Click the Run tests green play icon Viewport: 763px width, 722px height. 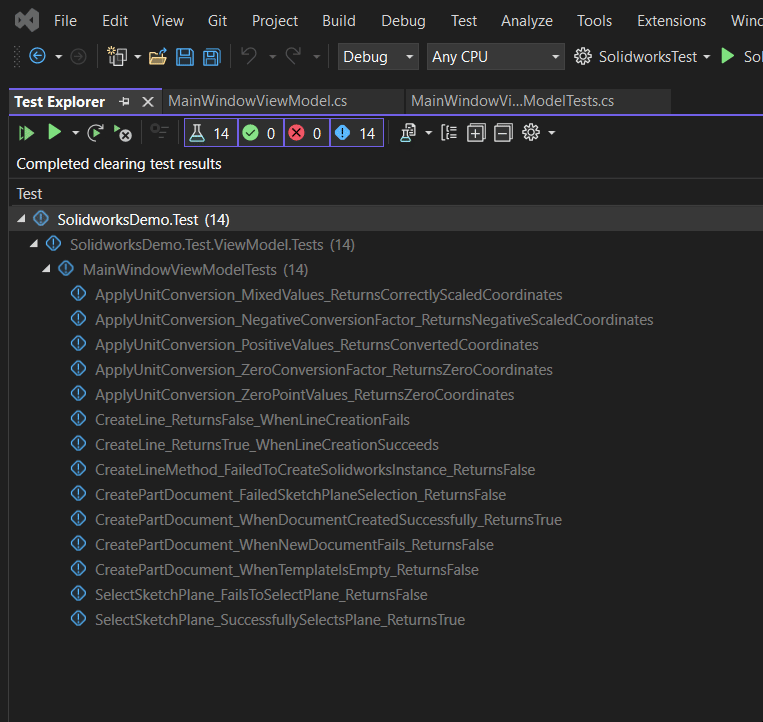click(x=54, y=132)
